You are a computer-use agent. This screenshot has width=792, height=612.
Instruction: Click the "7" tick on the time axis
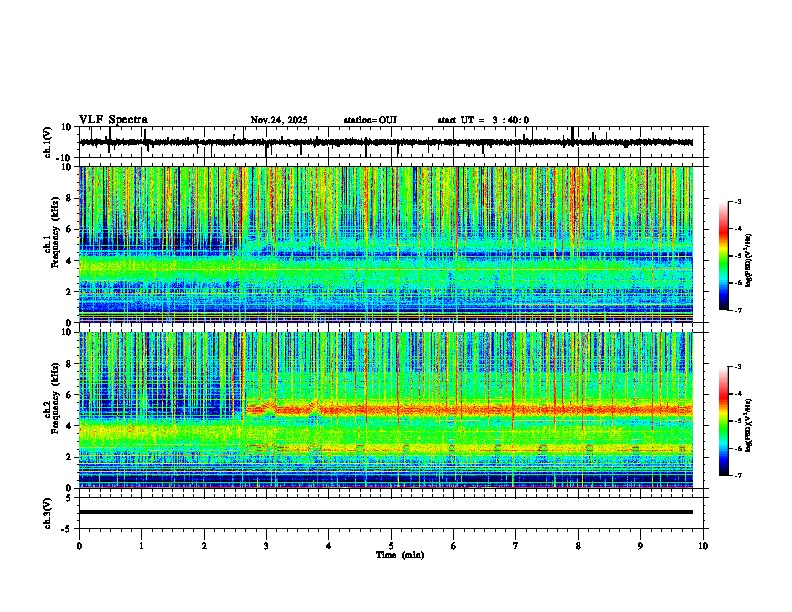(516, 546)
